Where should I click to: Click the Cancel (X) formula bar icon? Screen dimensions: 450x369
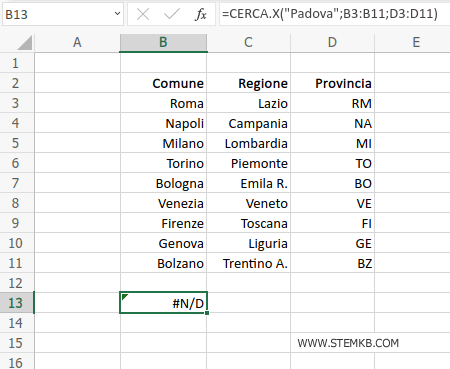click(143, 14)
